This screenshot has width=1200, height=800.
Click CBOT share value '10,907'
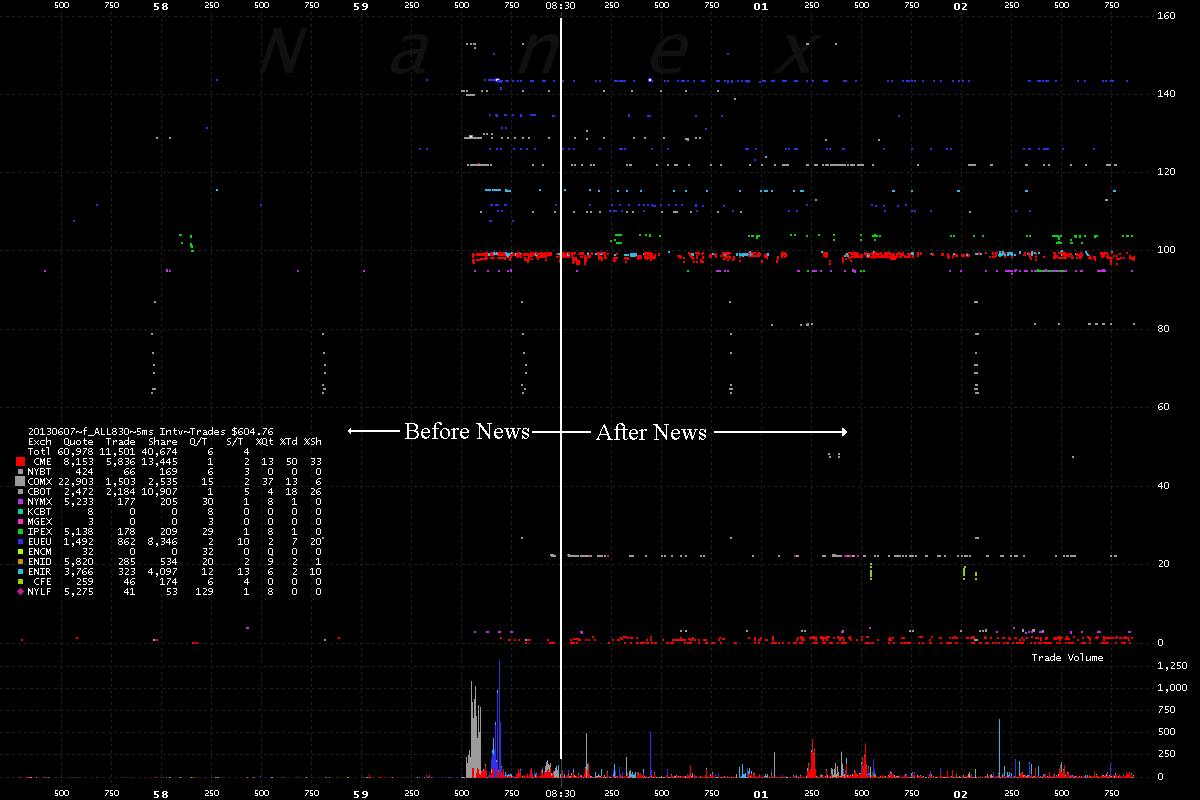[160, 491]
